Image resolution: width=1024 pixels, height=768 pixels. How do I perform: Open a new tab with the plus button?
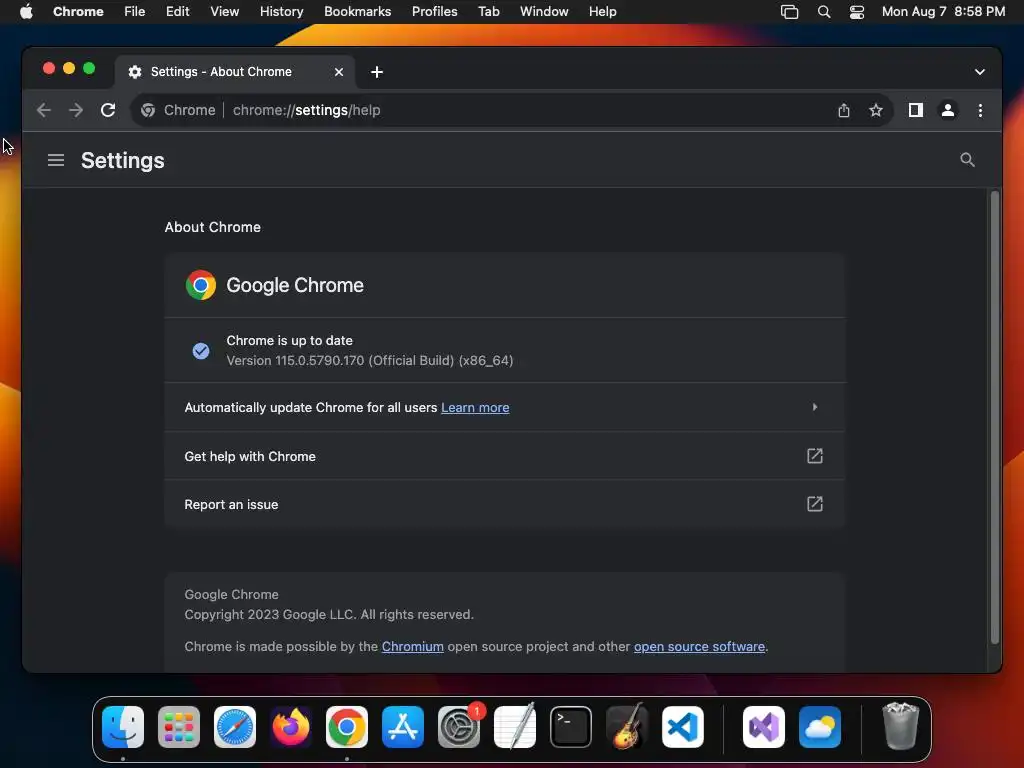click(377, 72)
